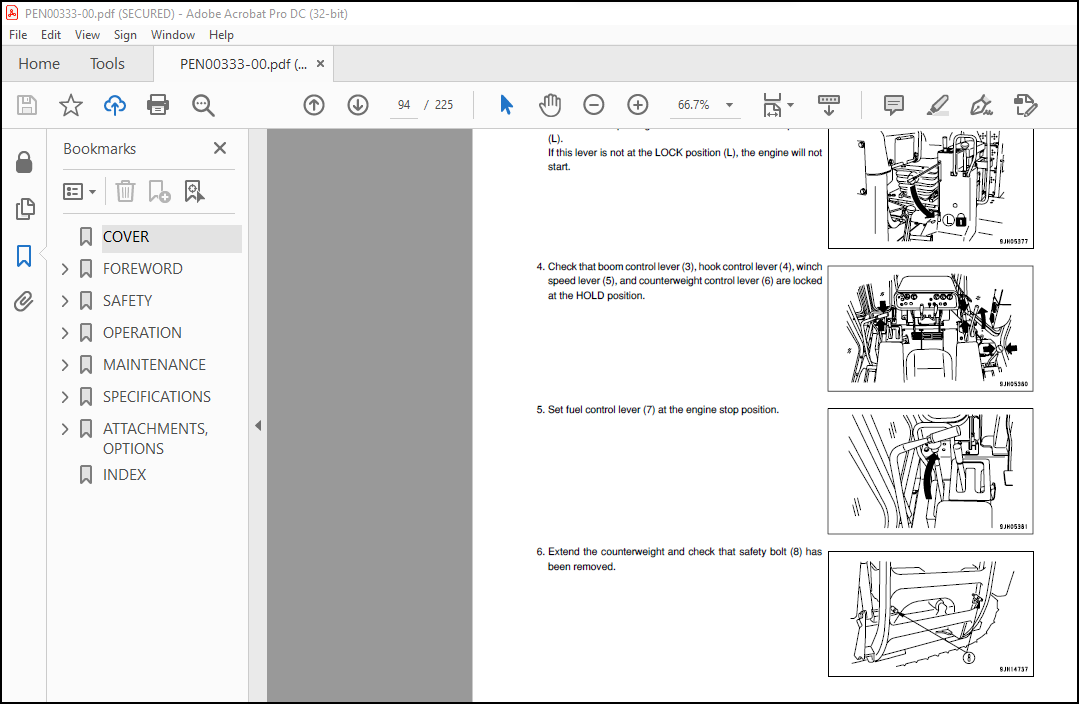Click the scrolling mode read icon
Viewport: 1079px width, 704px height.
point(829,105)
